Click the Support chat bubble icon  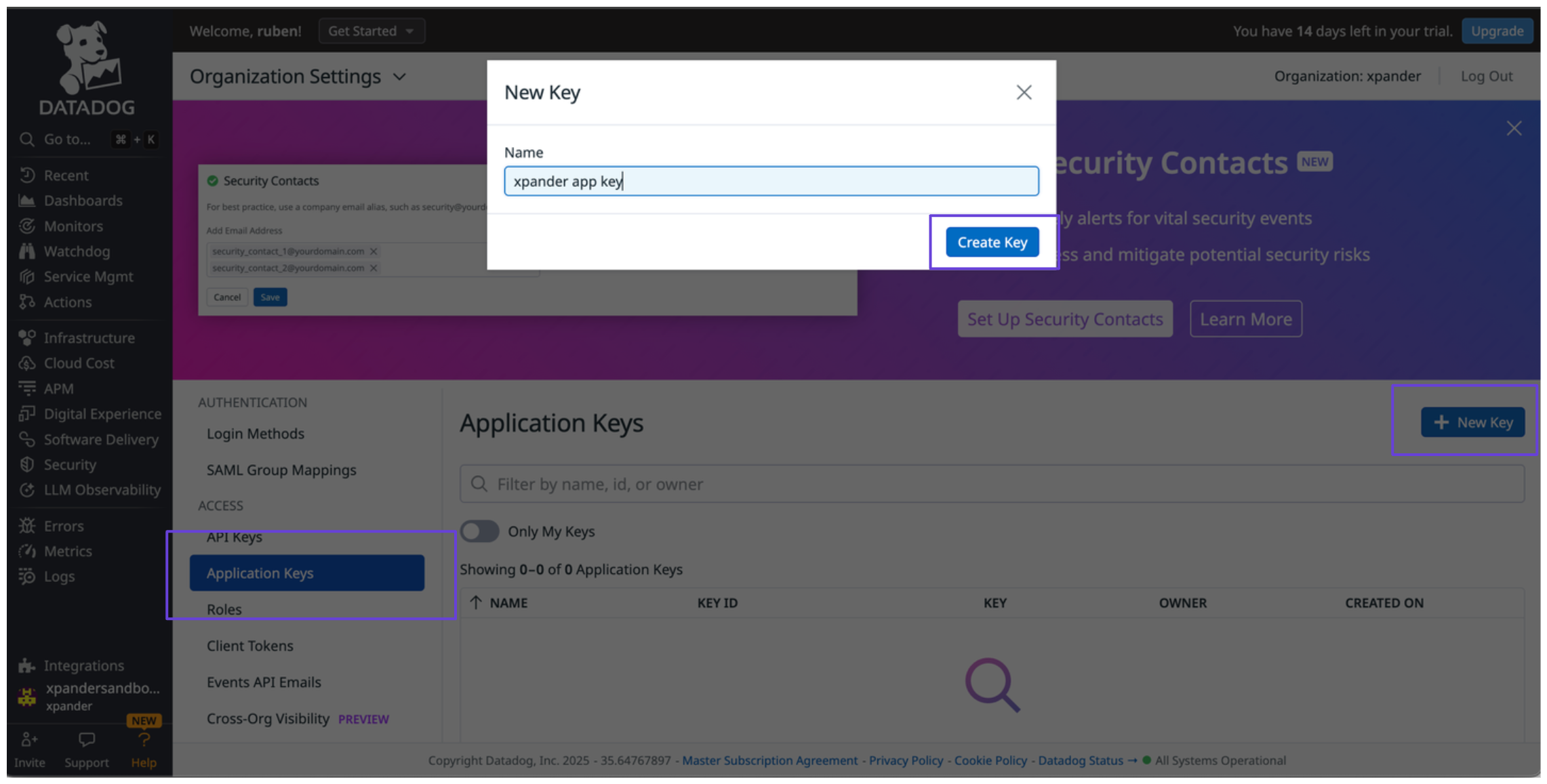(87, 740)
